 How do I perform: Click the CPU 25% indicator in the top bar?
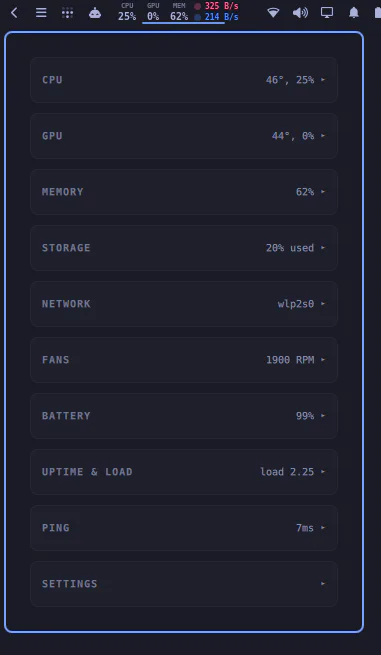tap(127, 12)
